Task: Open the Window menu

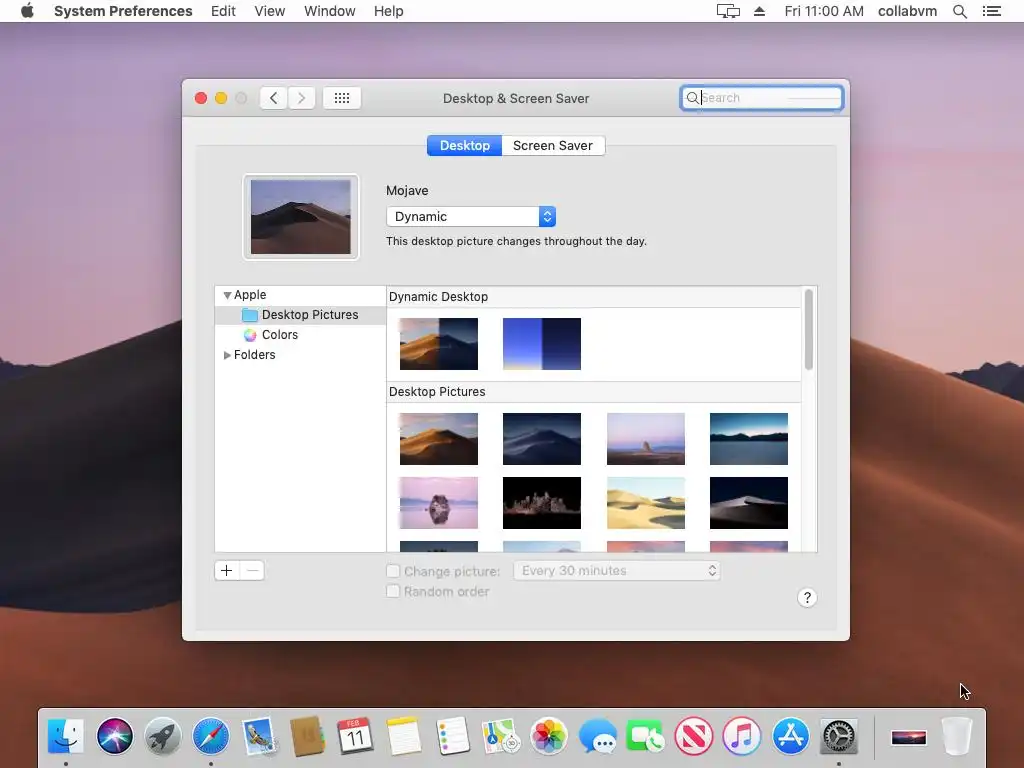Action: pos(330,11)
